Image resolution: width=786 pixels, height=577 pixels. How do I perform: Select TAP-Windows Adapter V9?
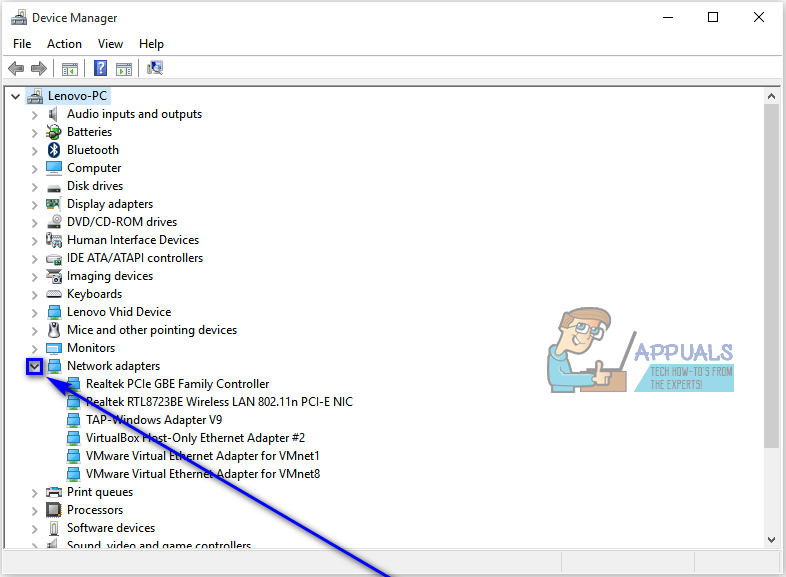(x=154, y=420)
